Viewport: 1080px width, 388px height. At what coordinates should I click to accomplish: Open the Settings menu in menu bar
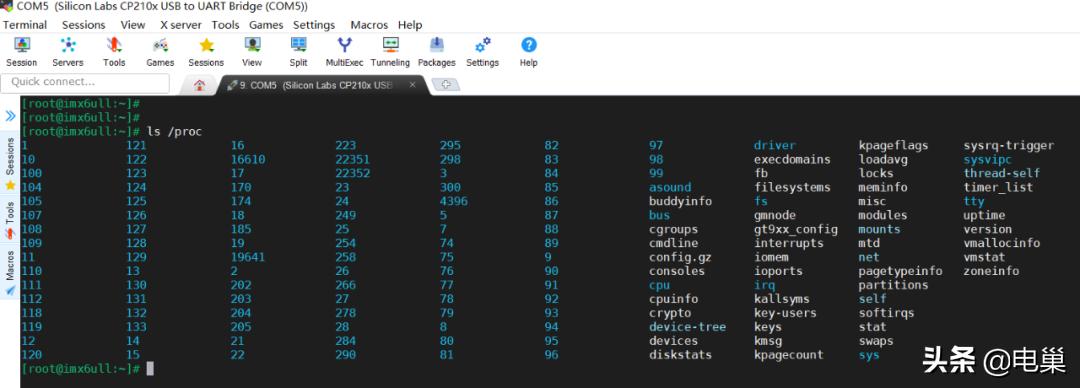coord(313,25)
